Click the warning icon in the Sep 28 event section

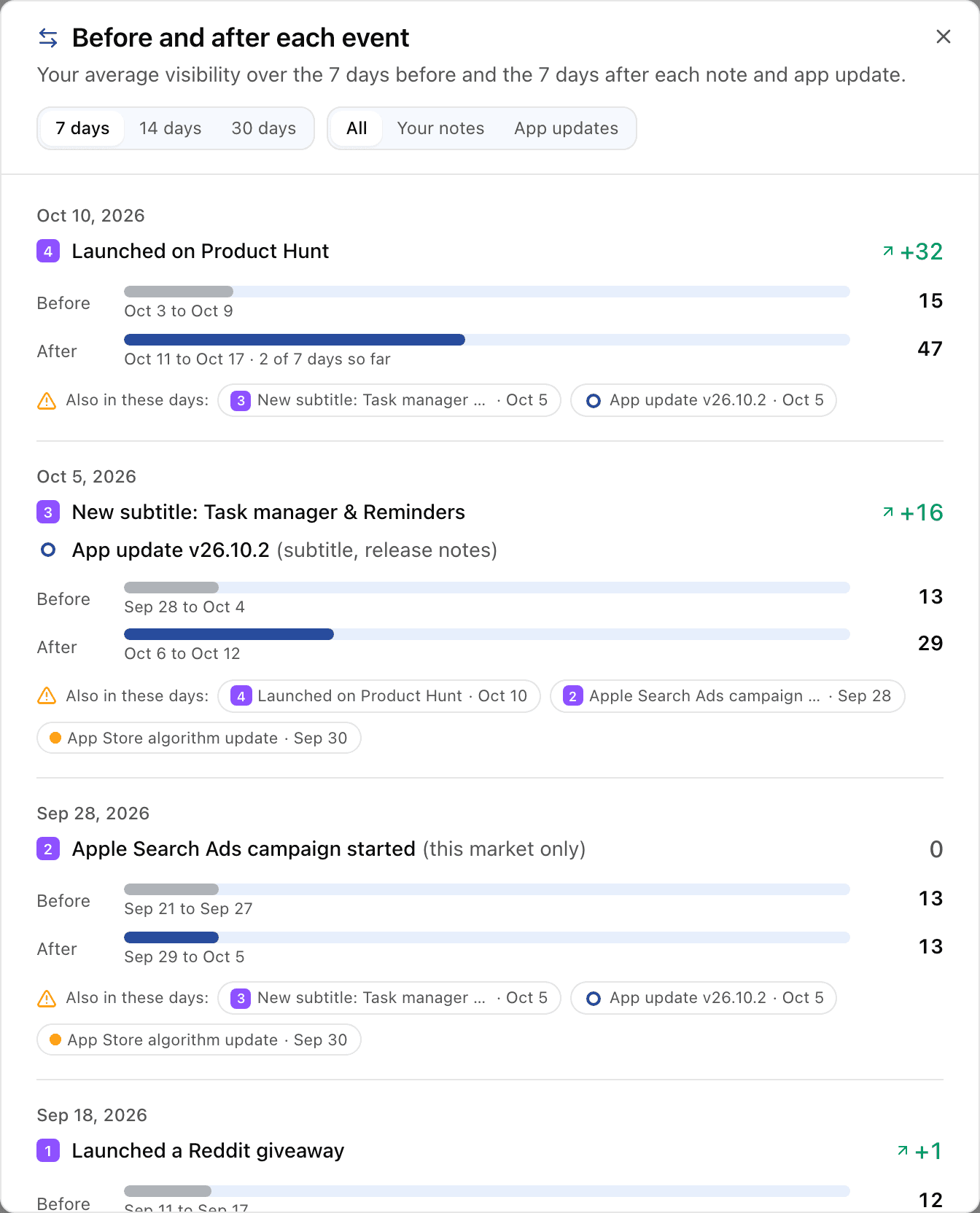(47, 998)
